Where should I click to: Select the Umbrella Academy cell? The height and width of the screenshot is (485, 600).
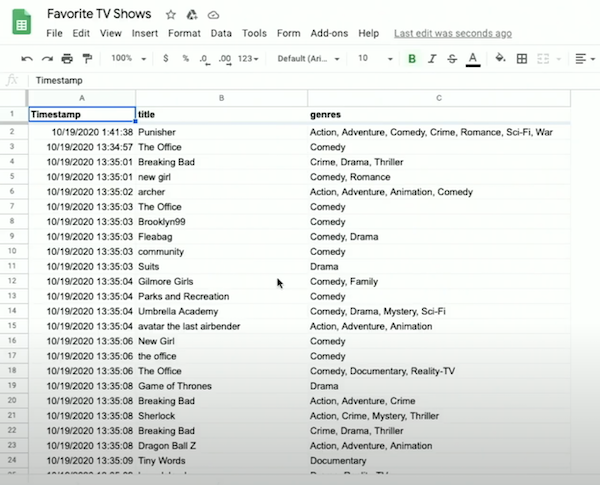click(x=222, y=311)
